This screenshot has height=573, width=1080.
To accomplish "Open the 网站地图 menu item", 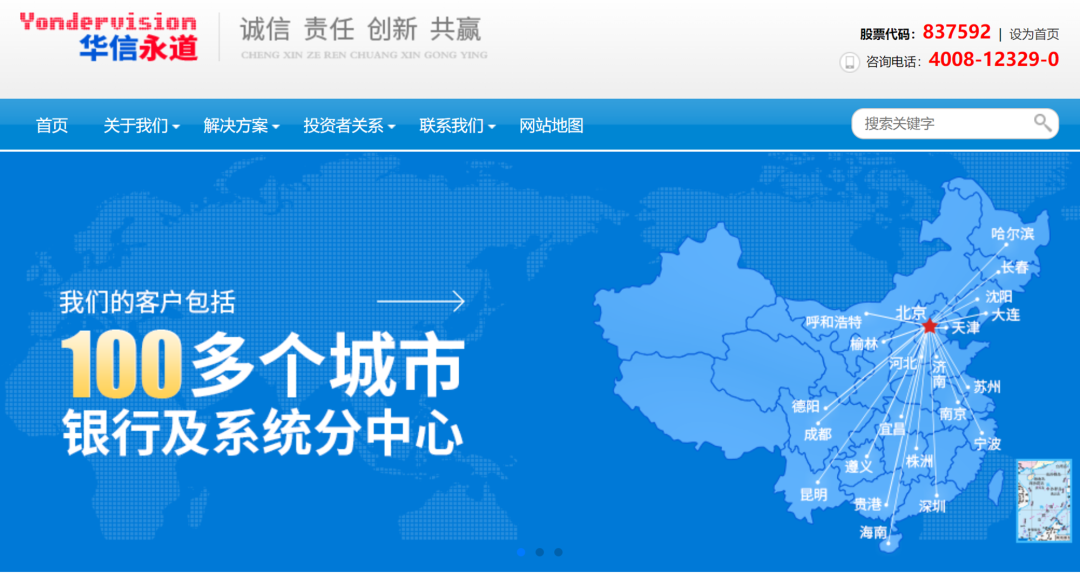I will 551,125.
